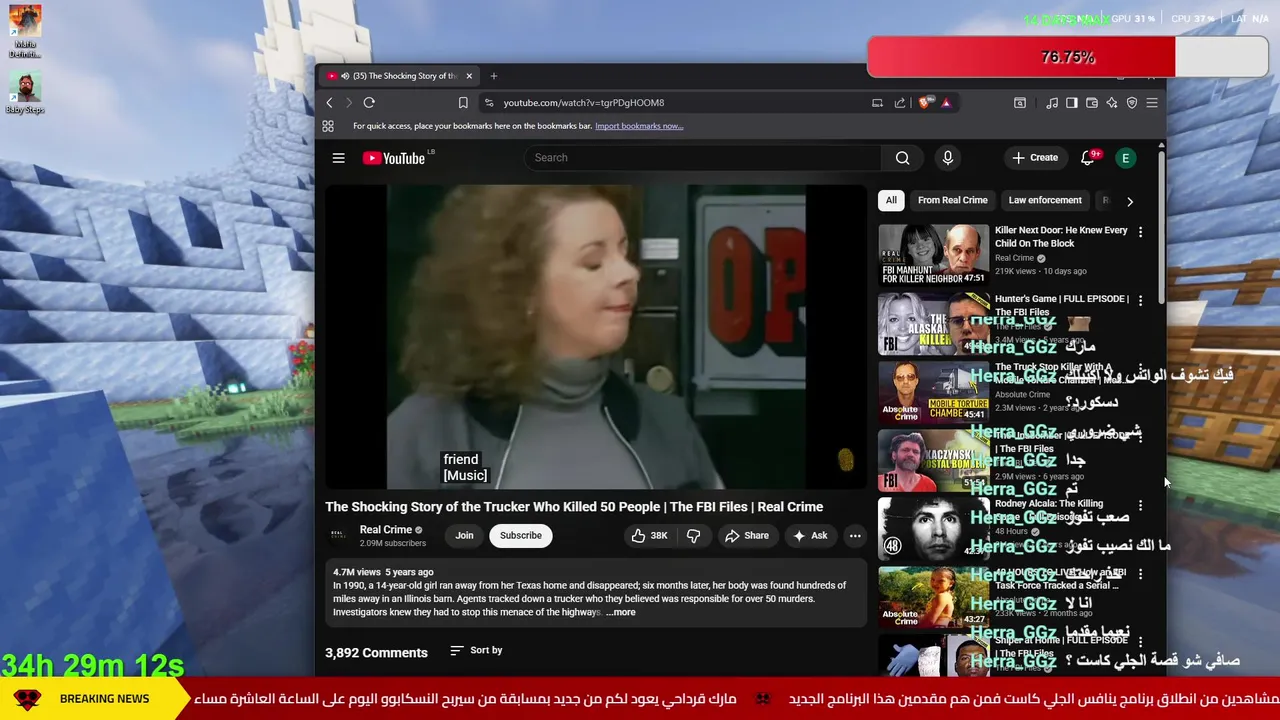Viewport: 1280px width, 720px height.
Task: Like the video (38K)
Action: (649, 536)
